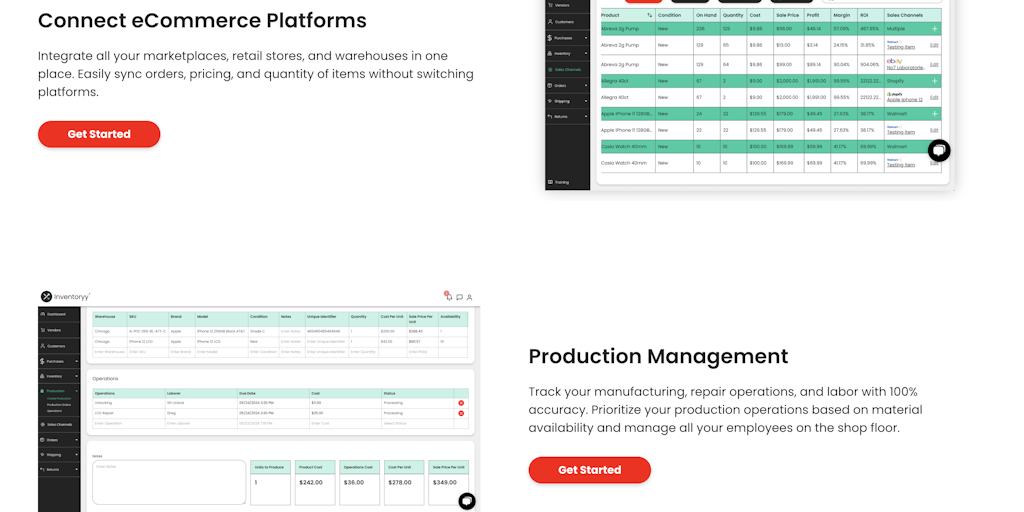Viewport: 1024px width, 512px height.
Task: Click Customers person icon in the Sales Channels screenshot sidebar
Action: click(x=550, y=22)
